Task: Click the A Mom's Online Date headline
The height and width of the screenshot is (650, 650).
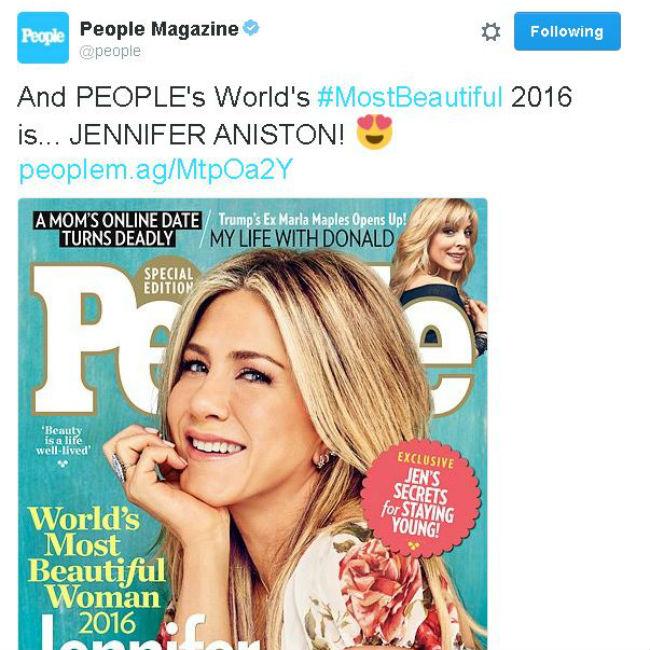Action: (x=118, y=229)
